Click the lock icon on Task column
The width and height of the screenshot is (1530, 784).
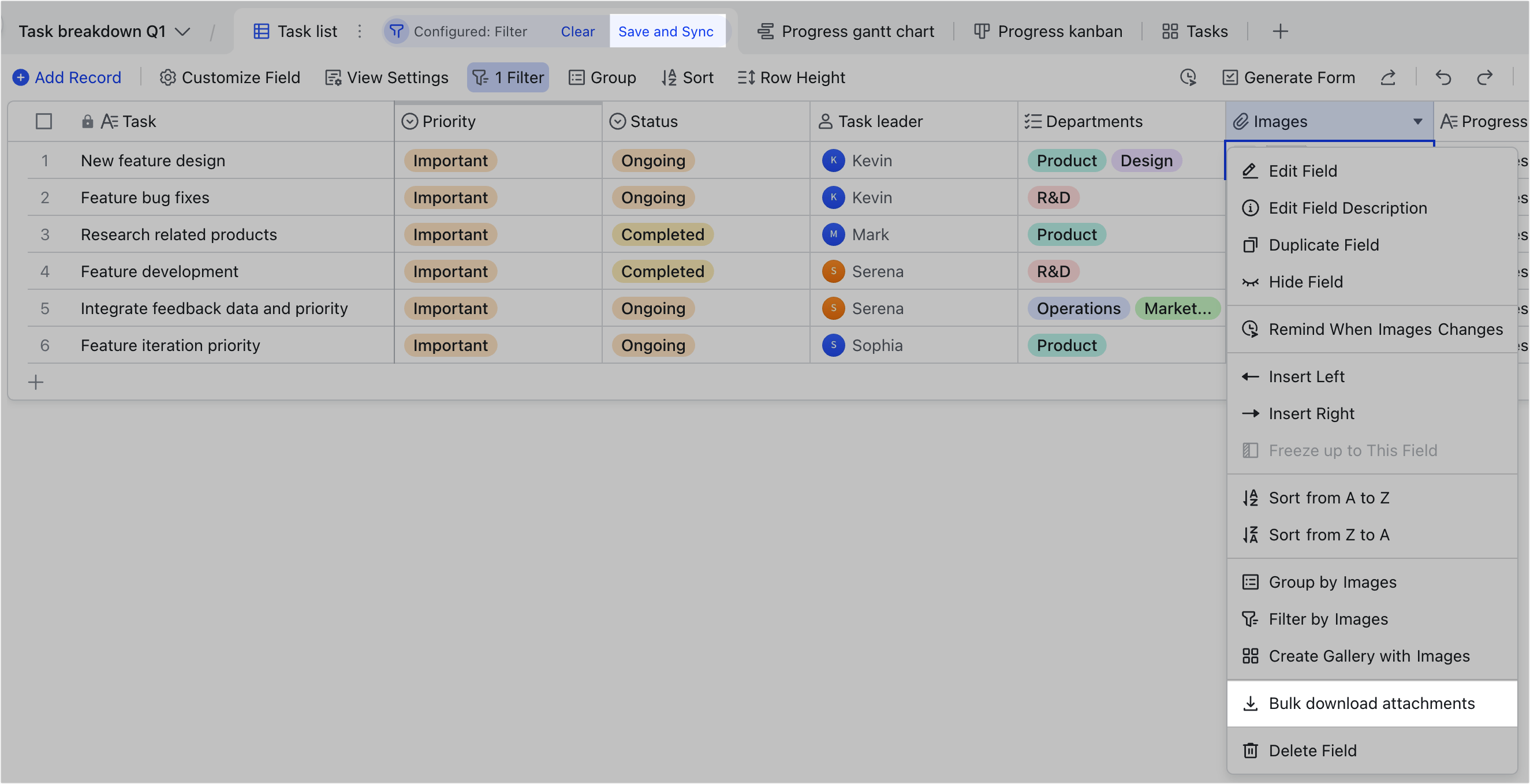click(87, 121)
